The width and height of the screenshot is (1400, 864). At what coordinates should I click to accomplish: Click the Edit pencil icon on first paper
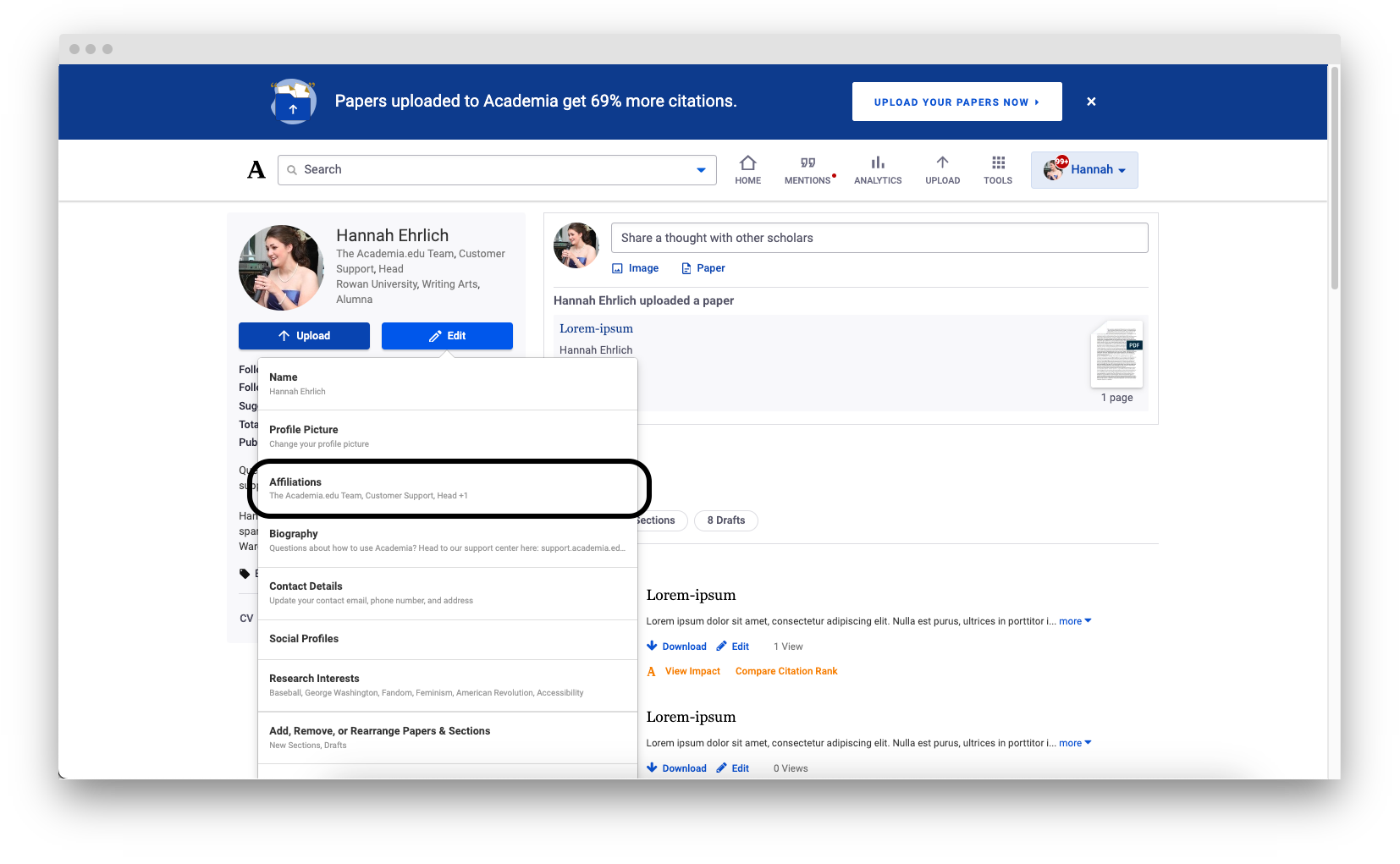(721, 646)
